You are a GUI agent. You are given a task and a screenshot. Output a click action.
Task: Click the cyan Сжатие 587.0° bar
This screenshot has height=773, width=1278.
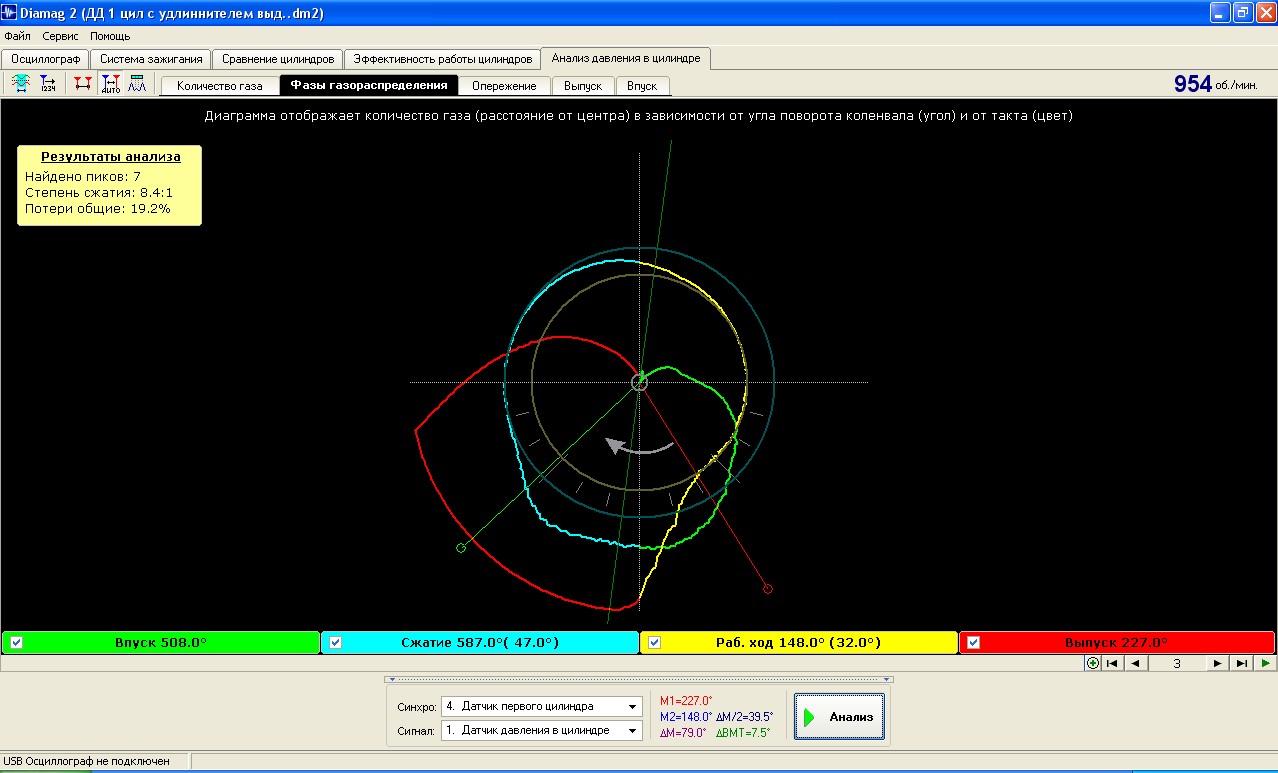click(x=480, y=643)
